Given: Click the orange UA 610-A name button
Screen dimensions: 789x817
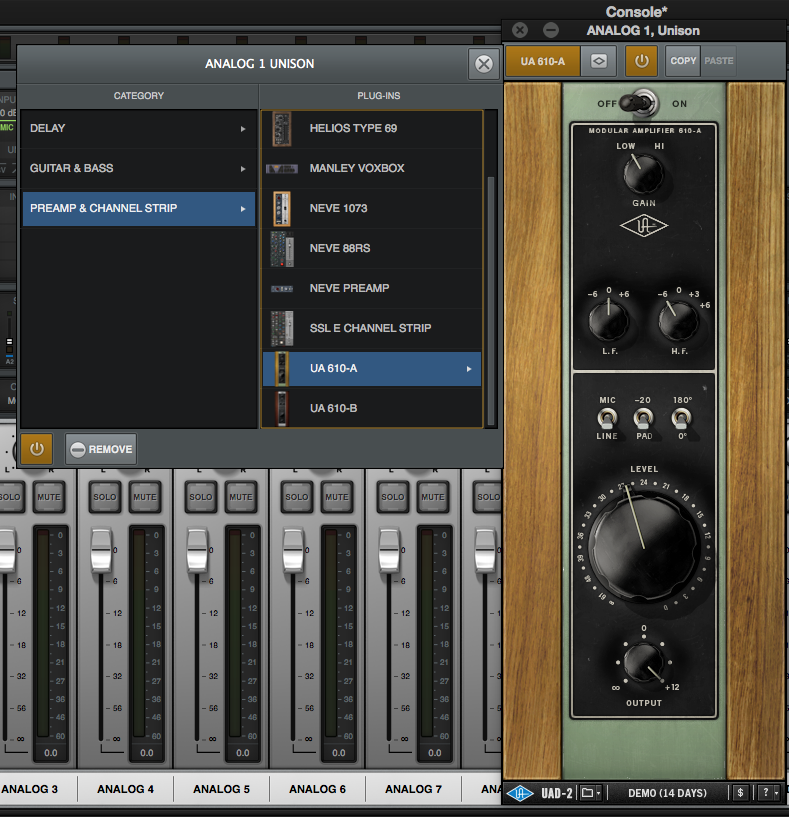Looking at the screenshot, I should 543,61.
